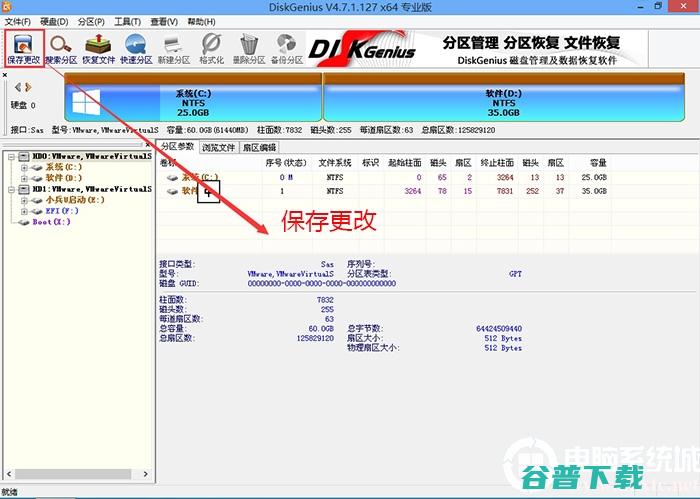The height and width of the screenshot is (499, 700).
Task: Click the New Partition (新建分区) icon
Action: coord(174,49)
